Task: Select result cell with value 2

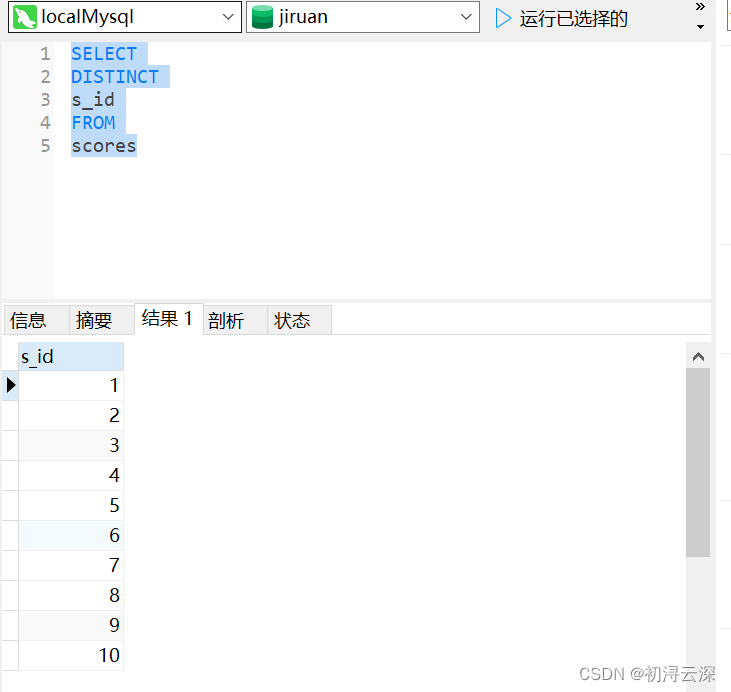Action: click(x=71, y=415)
